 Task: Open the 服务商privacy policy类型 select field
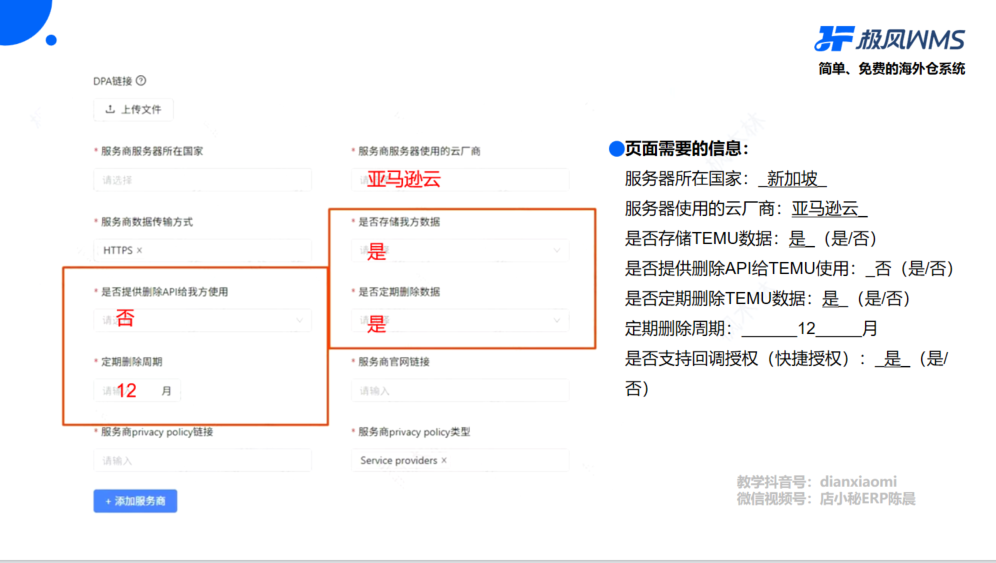click(460, 460)
